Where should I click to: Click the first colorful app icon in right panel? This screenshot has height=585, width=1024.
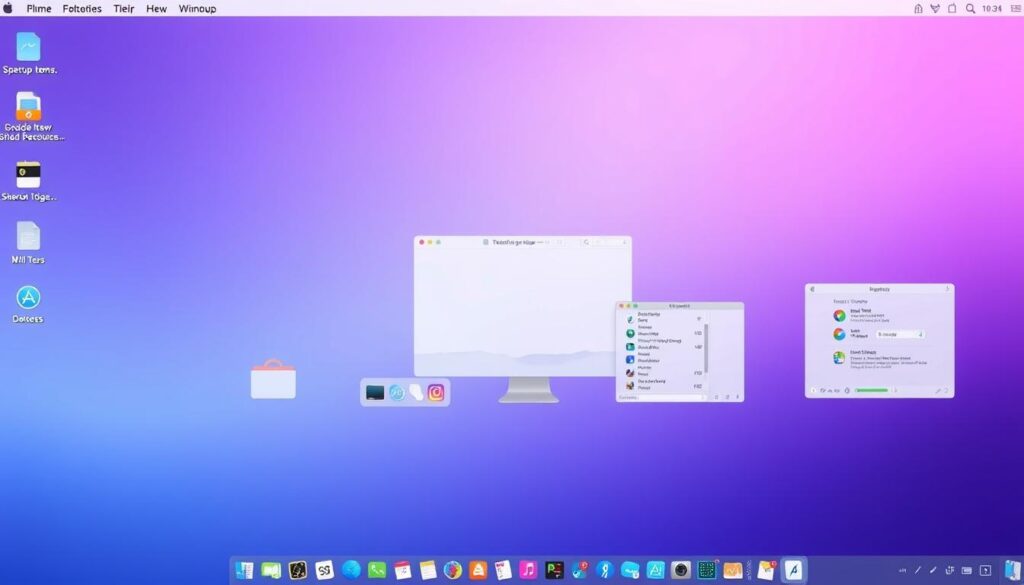[x=839, y=315]
